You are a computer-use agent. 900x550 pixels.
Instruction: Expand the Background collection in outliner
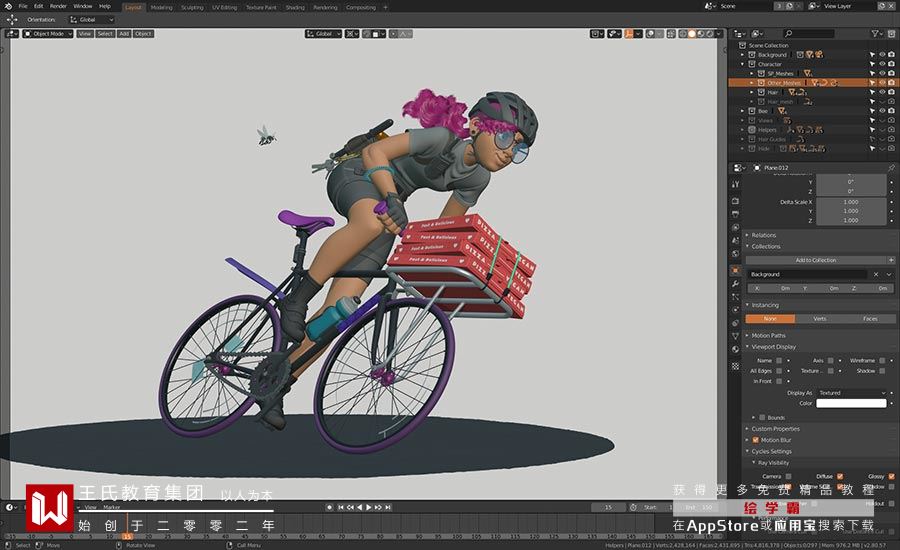743,55
